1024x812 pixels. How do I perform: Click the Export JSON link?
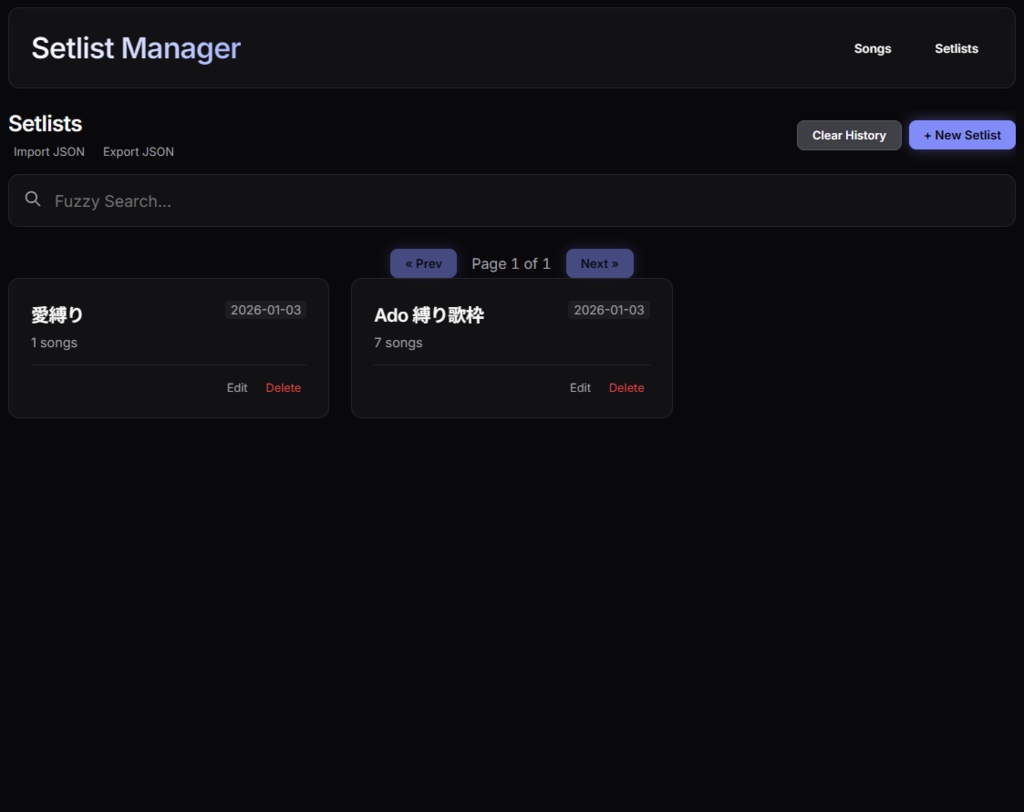[x=138, y=151]
